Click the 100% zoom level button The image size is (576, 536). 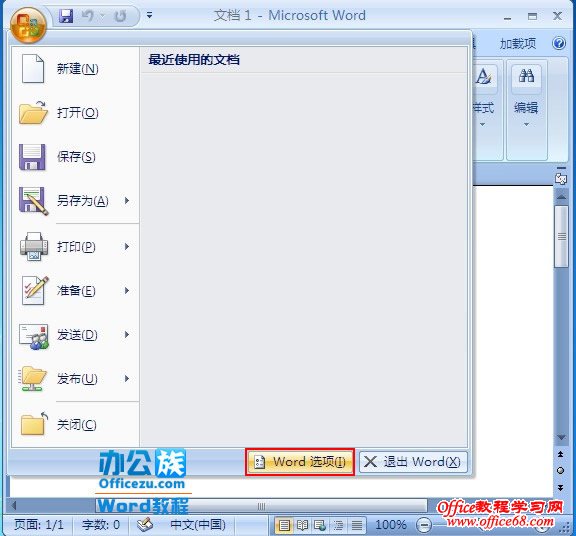[x=391, y=525]
